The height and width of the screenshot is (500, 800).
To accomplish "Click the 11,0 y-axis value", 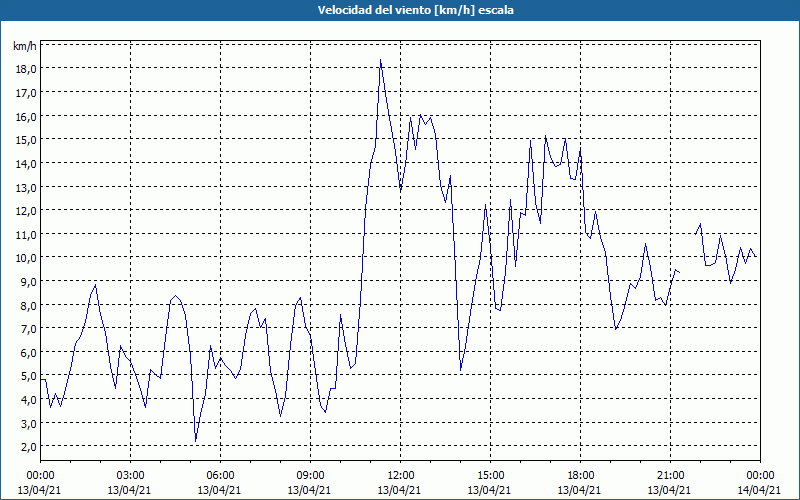I will [x=26, y=235].
